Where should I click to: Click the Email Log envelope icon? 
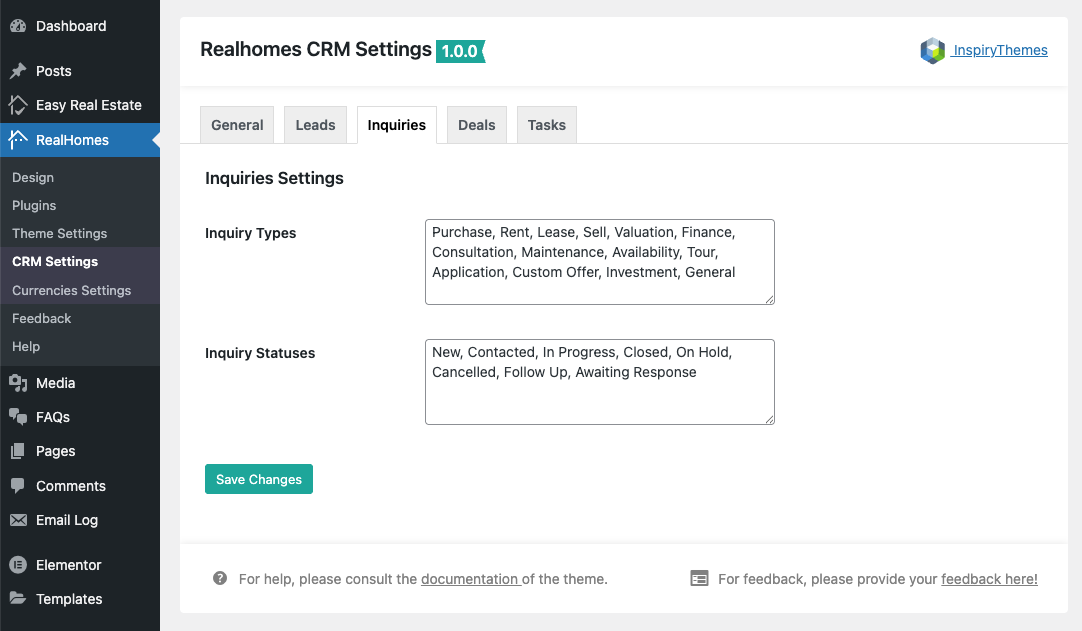point(18,520)
